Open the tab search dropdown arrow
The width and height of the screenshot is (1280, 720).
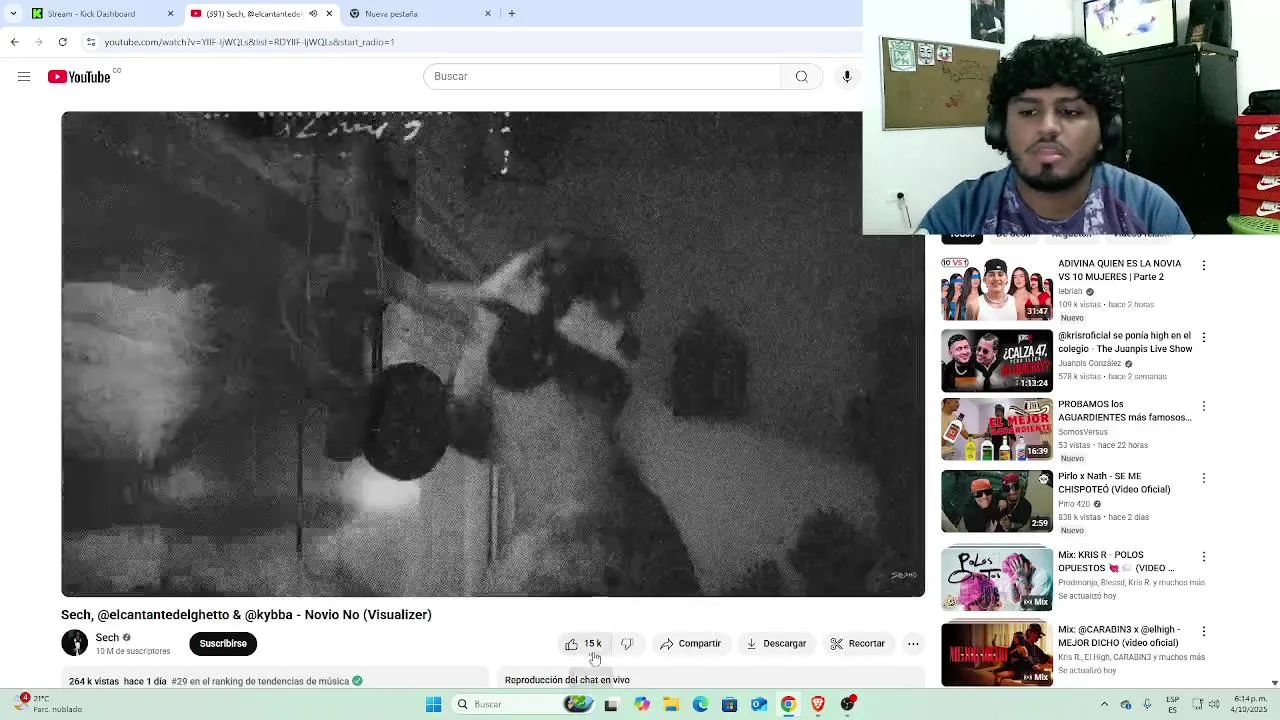click(12, 14)
